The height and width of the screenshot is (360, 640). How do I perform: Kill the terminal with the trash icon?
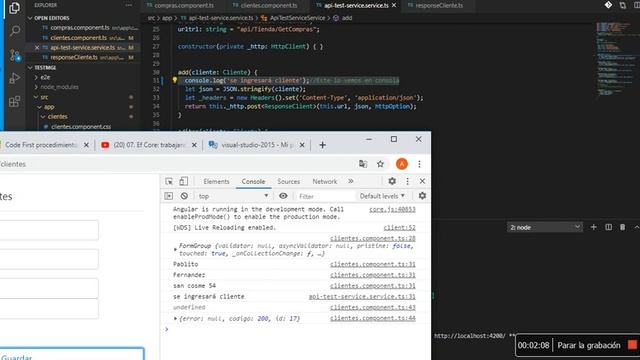tap(622, 227)
